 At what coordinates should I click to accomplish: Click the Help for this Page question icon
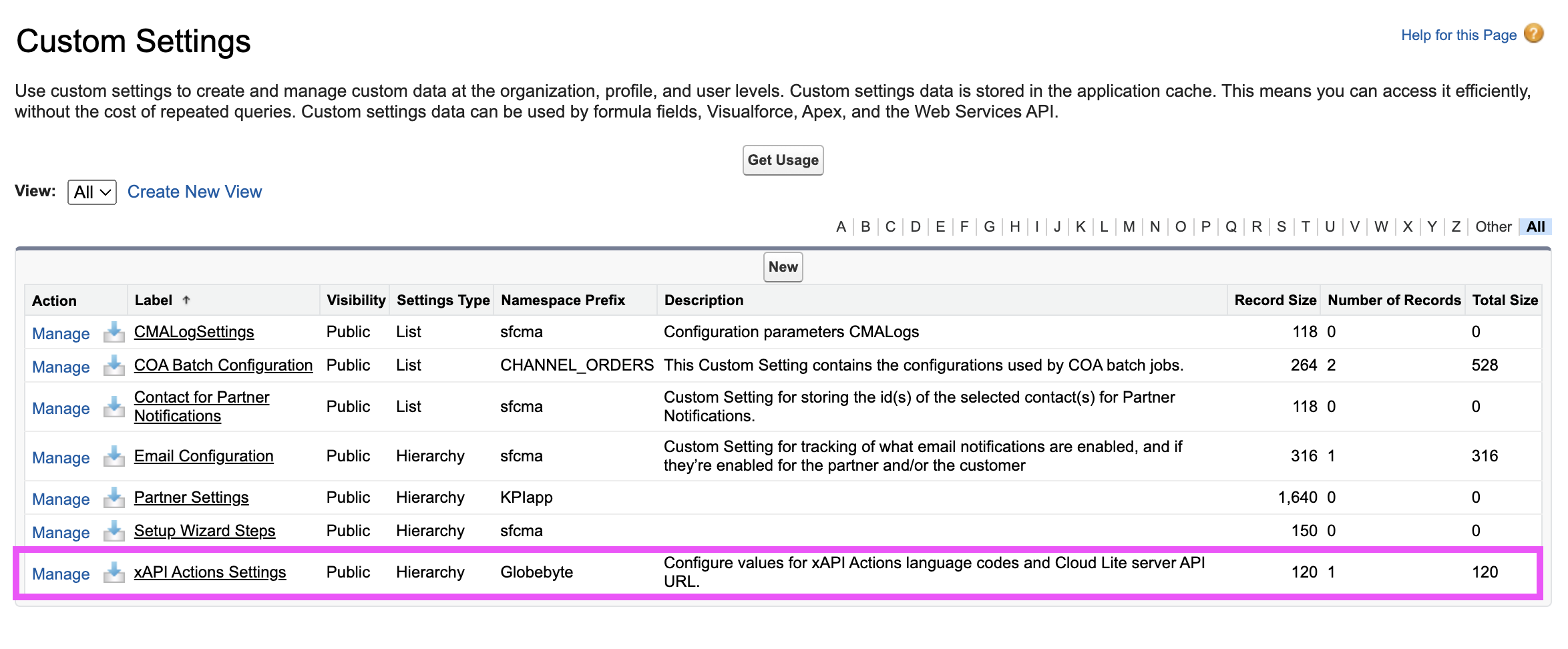click(1534, 33)
